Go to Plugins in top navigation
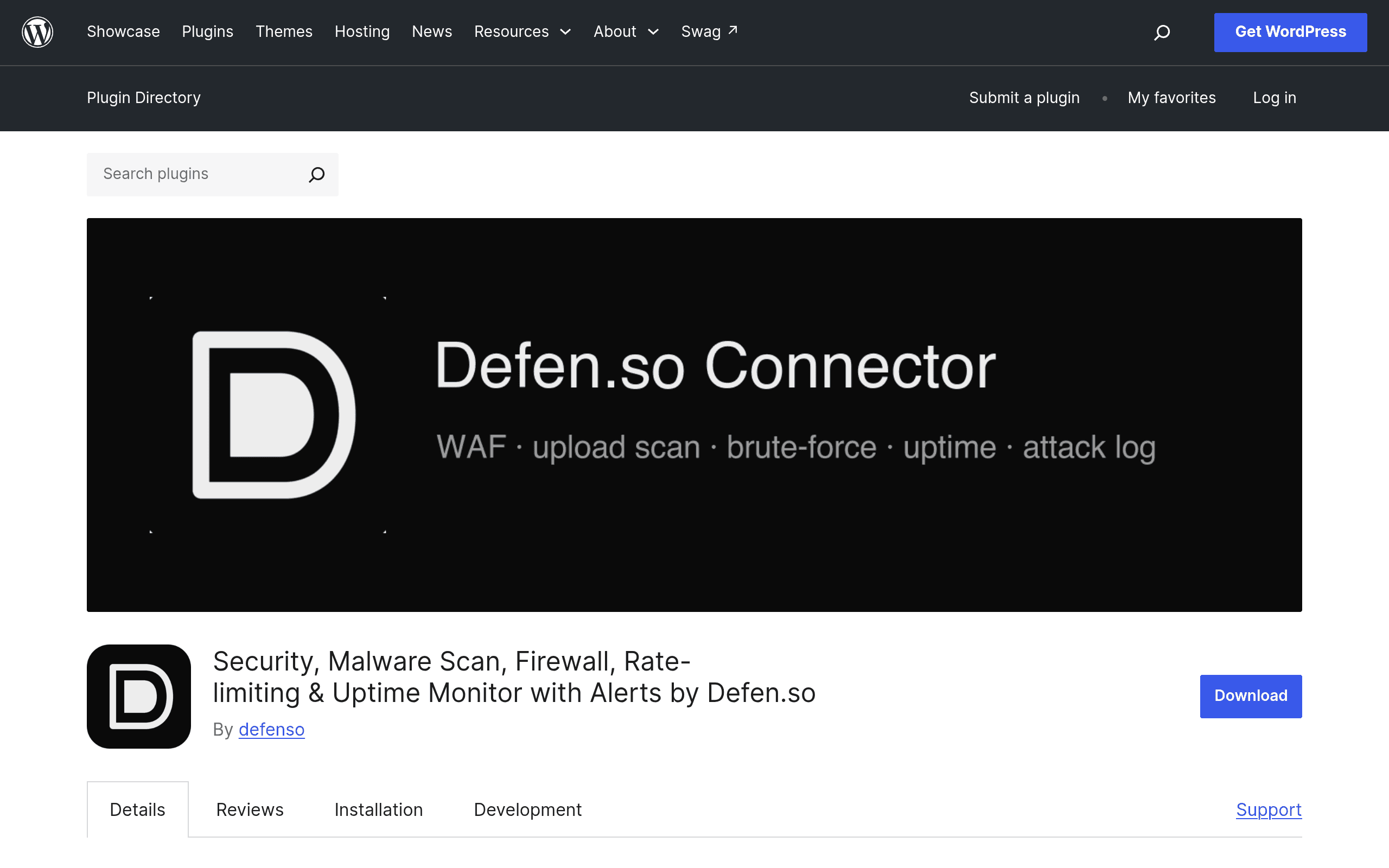 coord(208,31)
